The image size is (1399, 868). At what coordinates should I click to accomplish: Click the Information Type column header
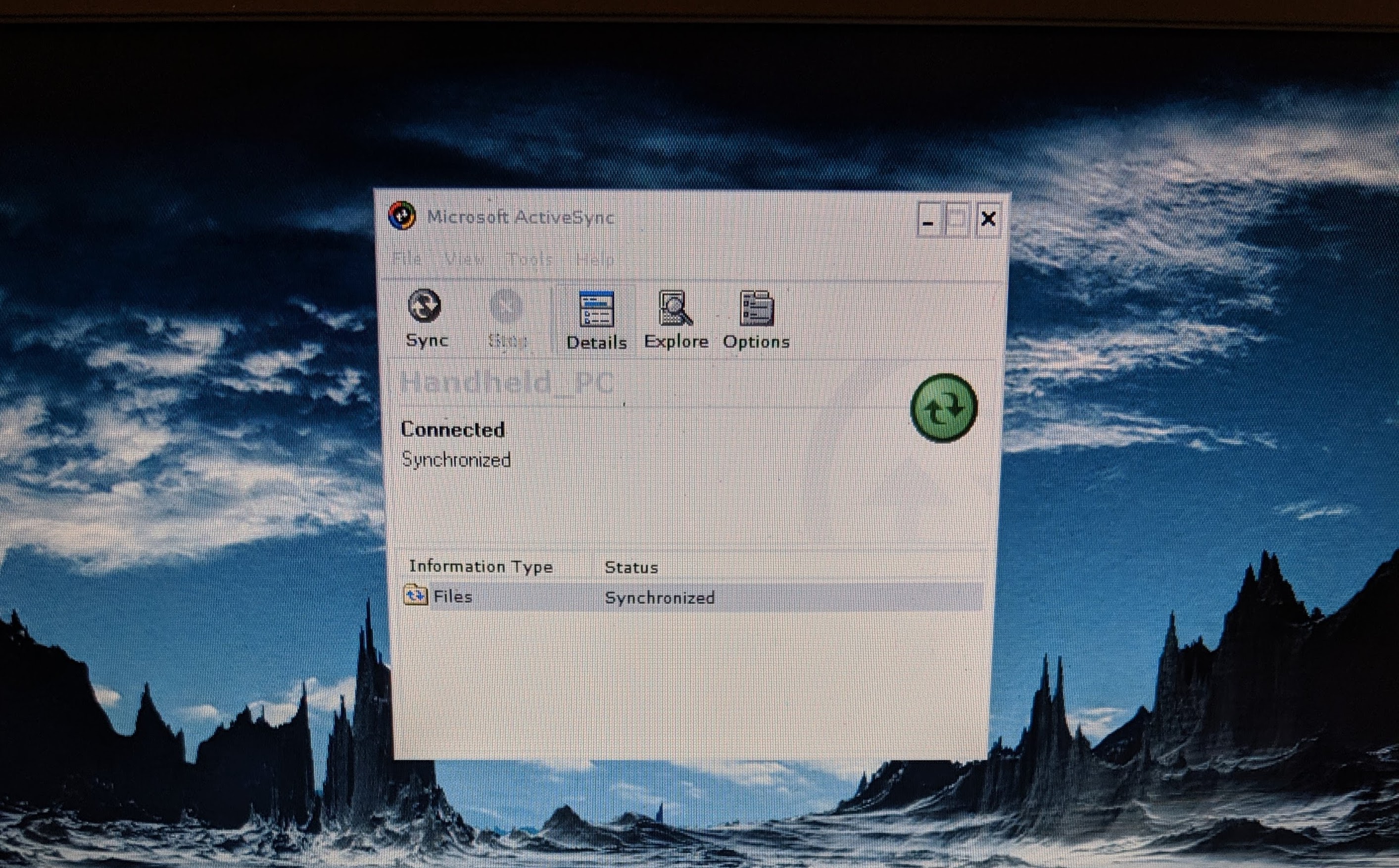click(x=481, y=567)
